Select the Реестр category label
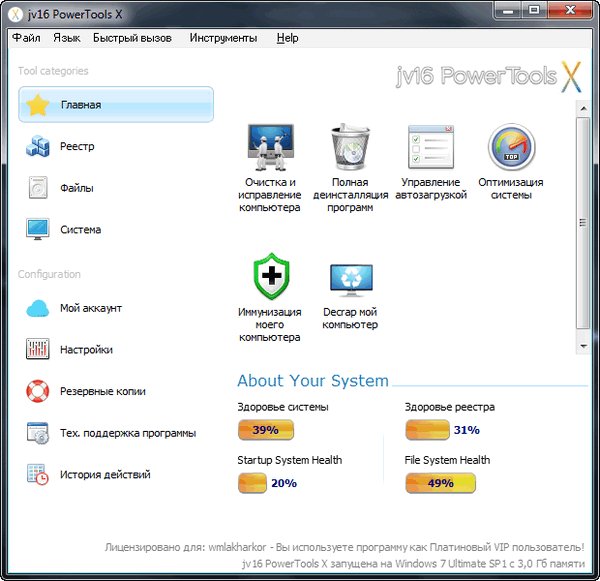Viewport: 600px width, 581px height. point(77,146)
